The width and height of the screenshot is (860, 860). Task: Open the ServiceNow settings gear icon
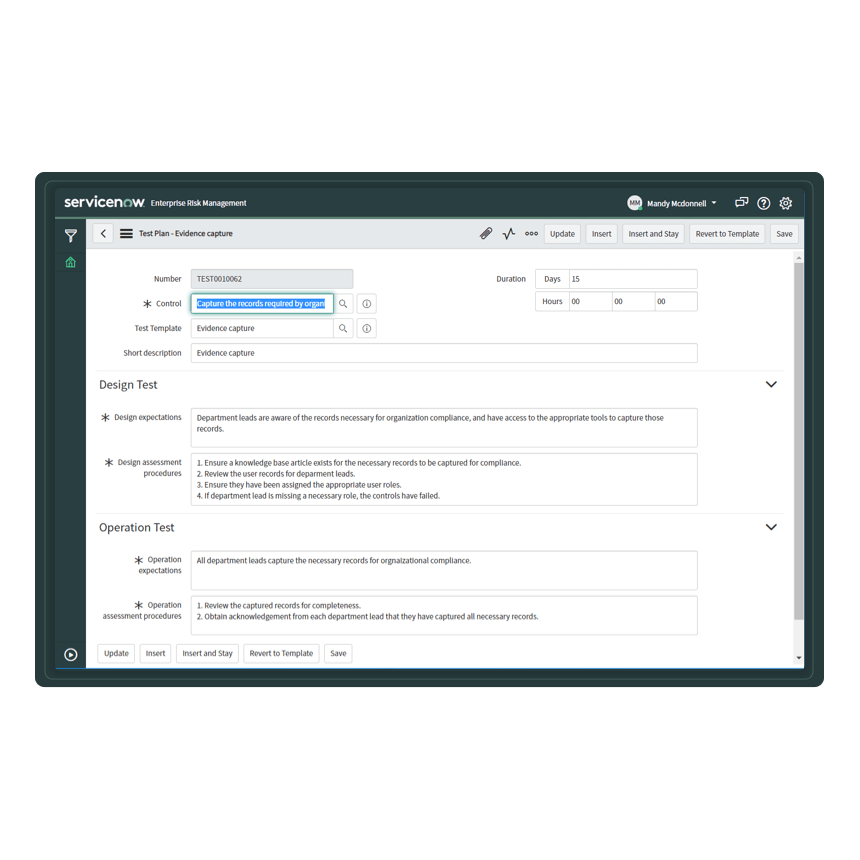point(786,202)
